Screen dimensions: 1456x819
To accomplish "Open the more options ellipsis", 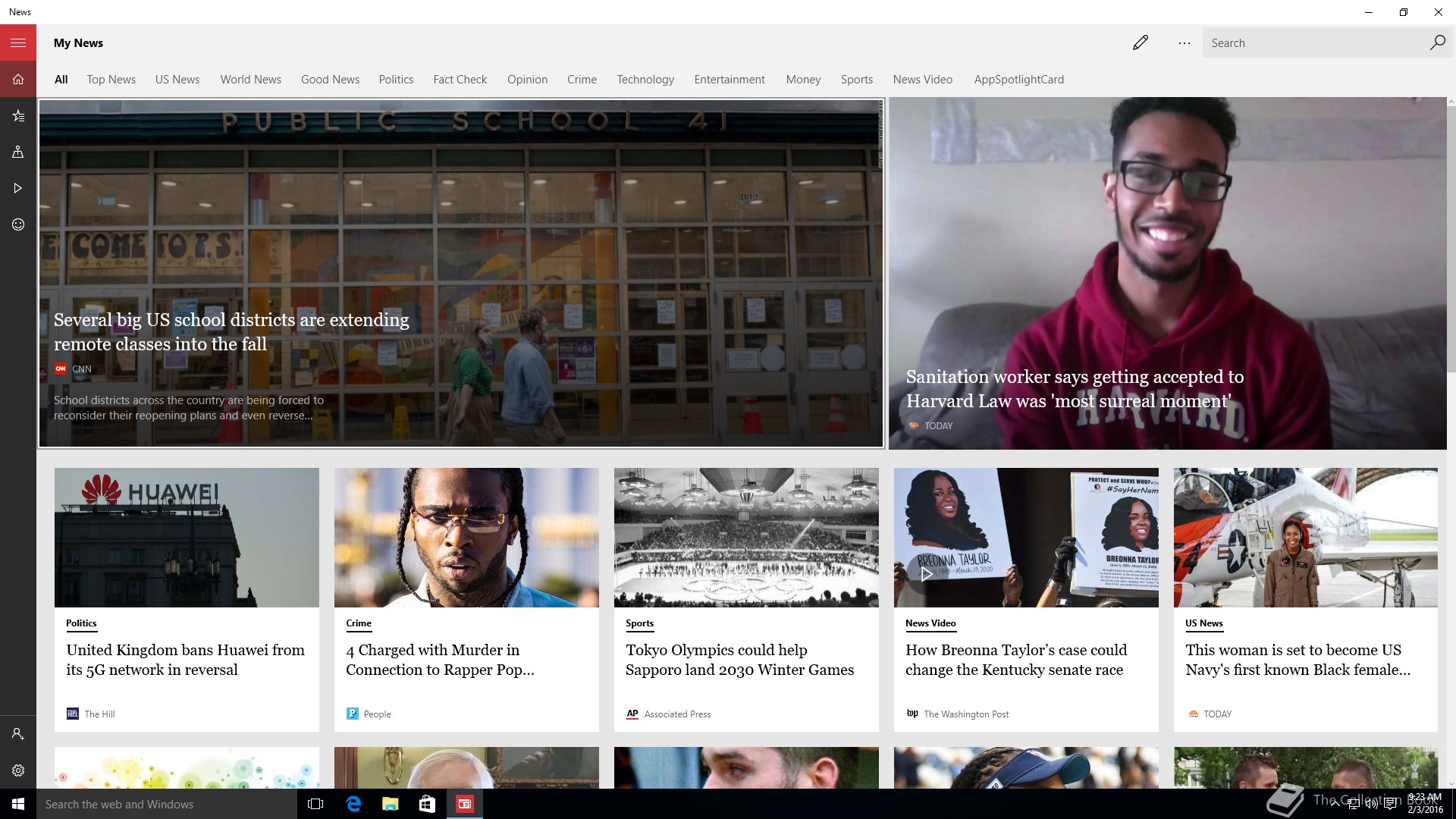I will click(x=1185, y=42).
